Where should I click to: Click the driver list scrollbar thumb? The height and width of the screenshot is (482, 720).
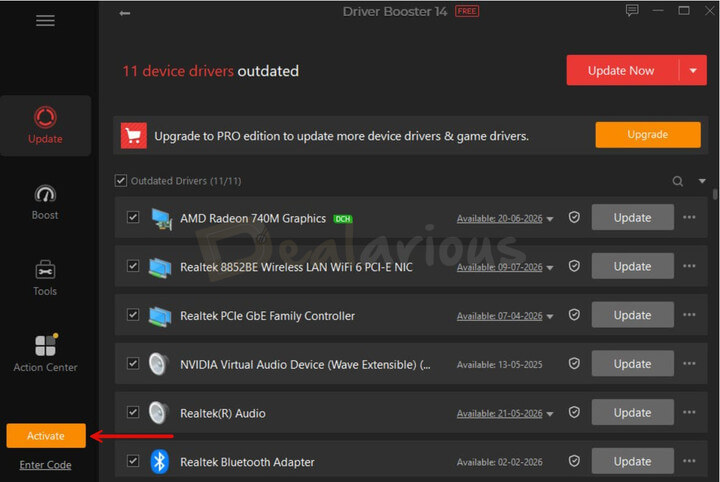(x=715, y=194)
